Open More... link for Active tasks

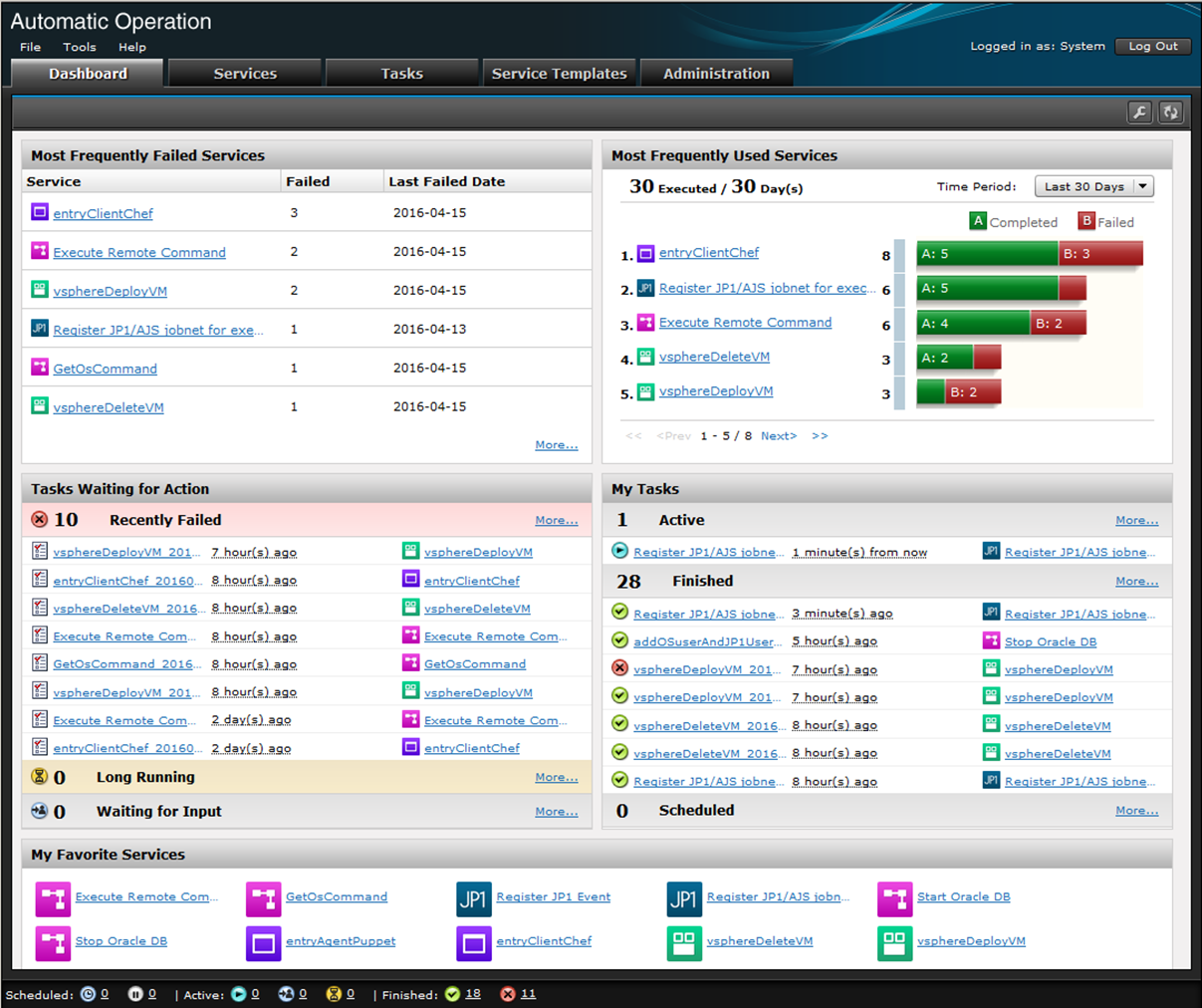pyautogui.click(x=1137, y=520)
